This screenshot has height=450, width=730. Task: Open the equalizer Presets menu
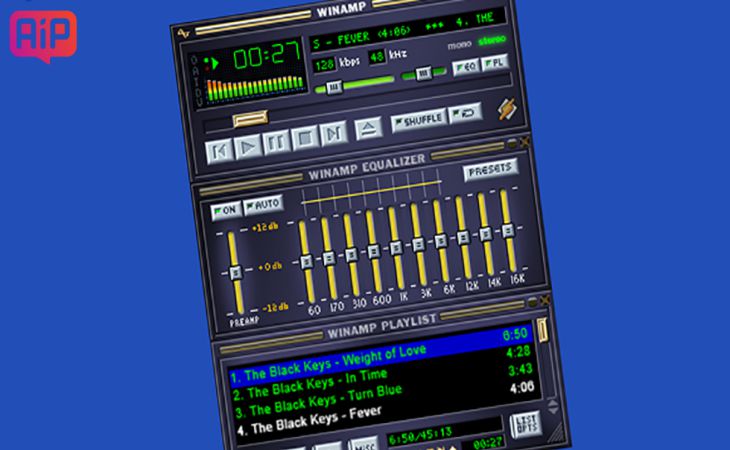coord(489,169)
